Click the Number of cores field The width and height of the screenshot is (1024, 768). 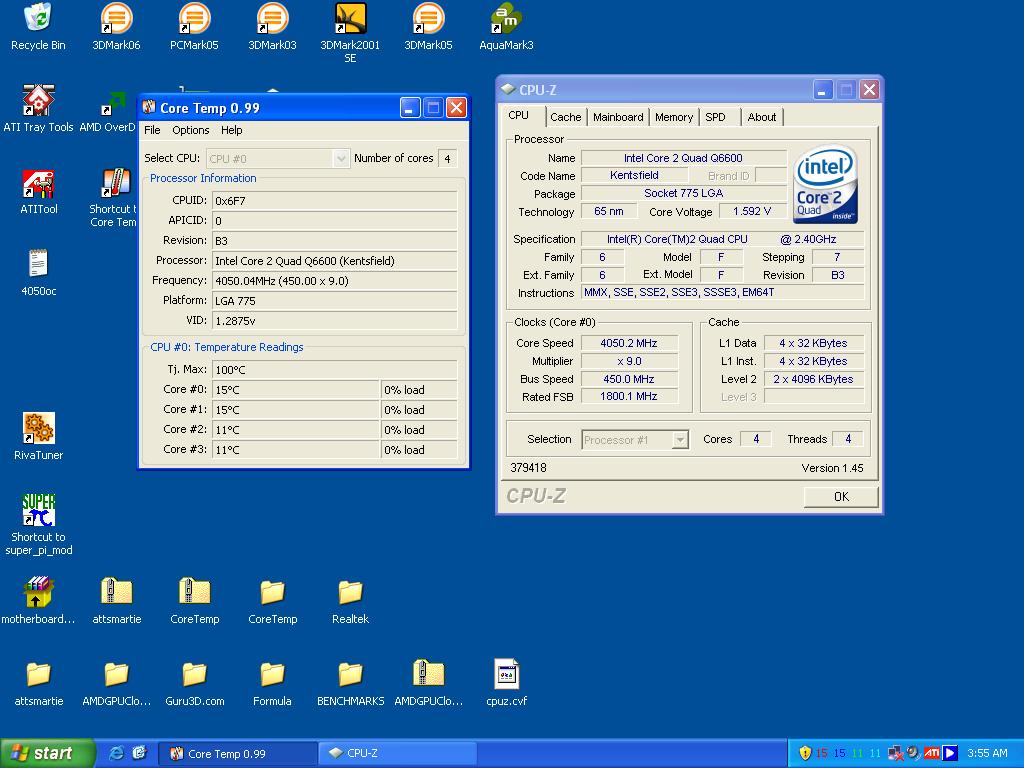pos(447,159)
